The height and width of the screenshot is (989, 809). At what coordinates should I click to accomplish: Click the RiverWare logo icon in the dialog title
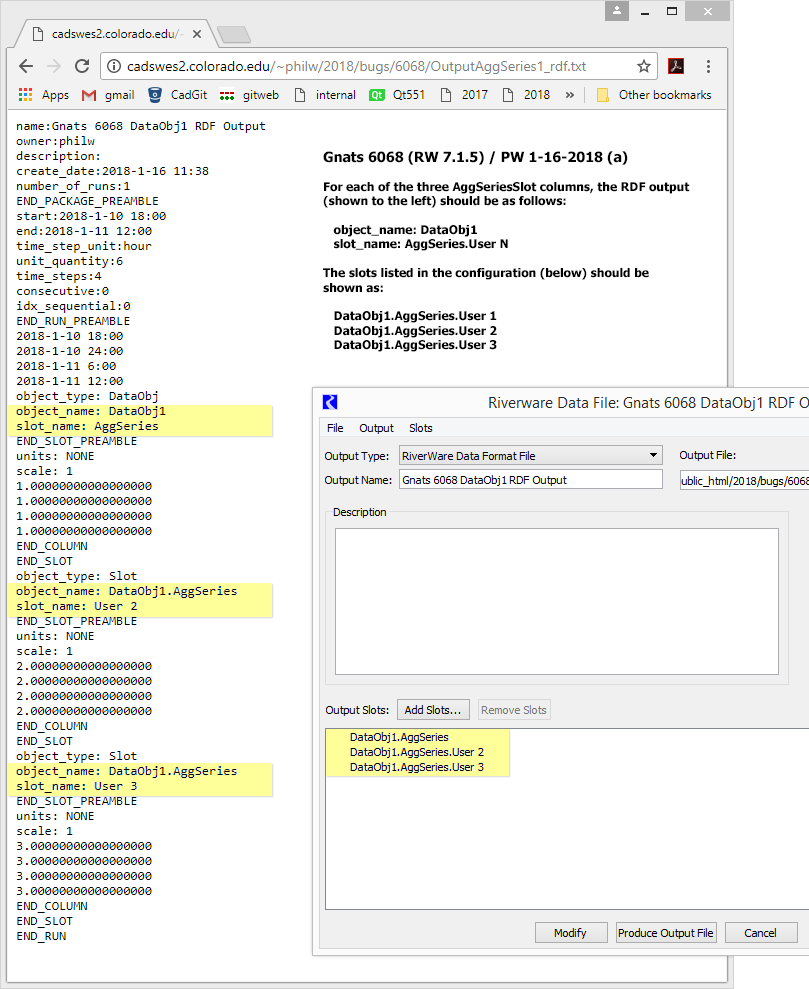(330, 402)
